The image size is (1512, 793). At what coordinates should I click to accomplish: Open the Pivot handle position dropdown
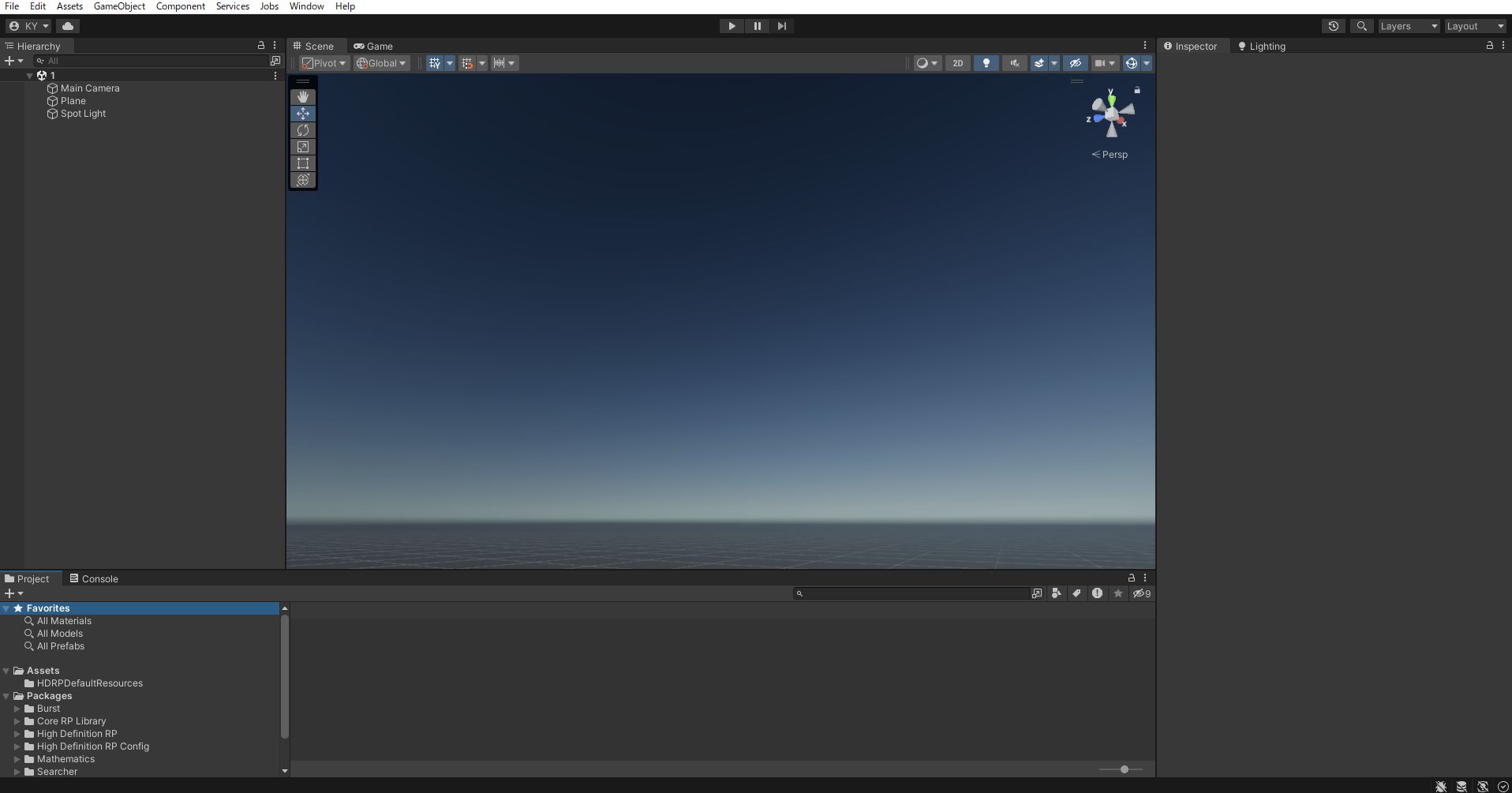pyautogui.click(x=324, y=63)
